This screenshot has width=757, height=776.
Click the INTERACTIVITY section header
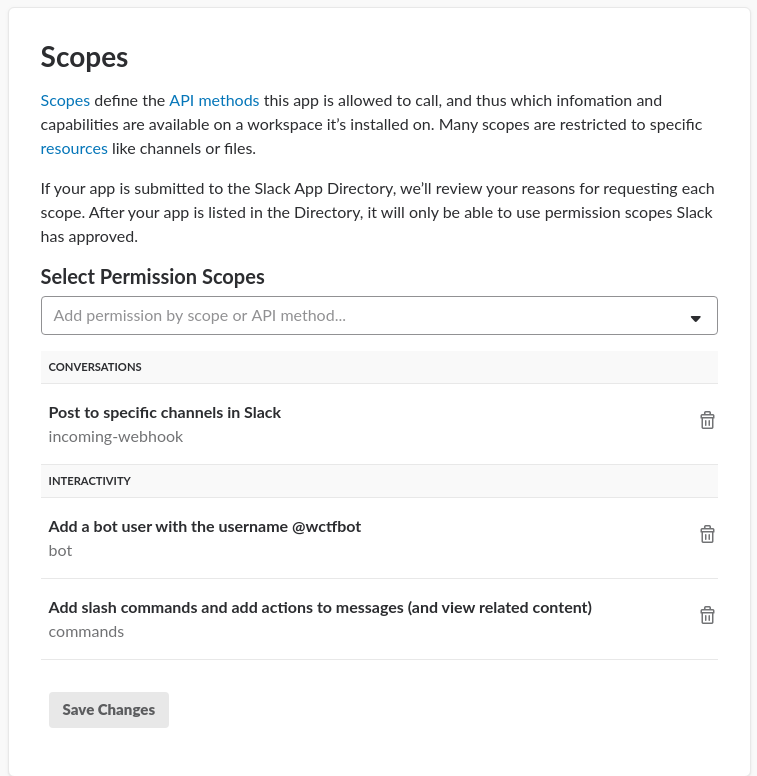pyautogui.click(x=90, y=481)
